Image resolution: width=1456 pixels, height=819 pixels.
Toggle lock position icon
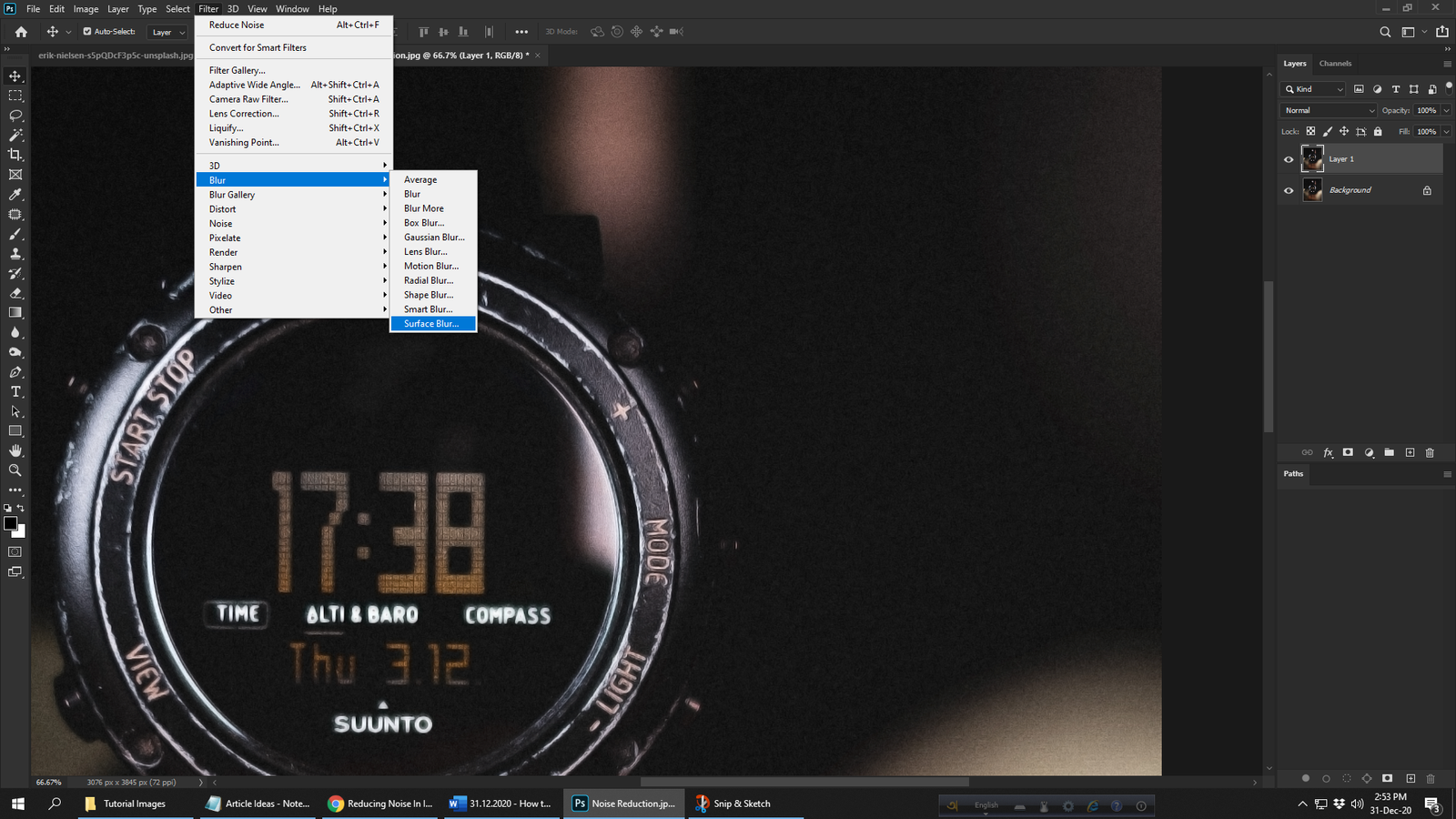[x=1344, y=132]
